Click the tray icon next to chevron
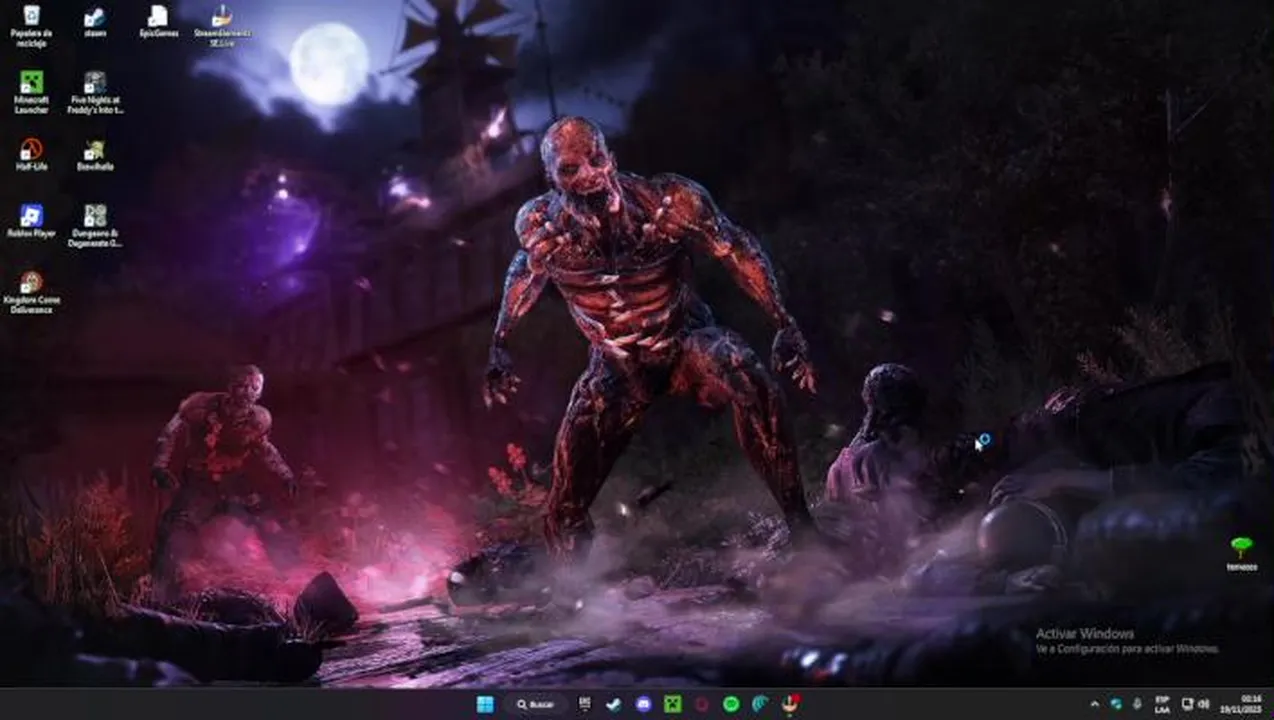This screenshot has height=720, width=1274. pos(1116,704)
